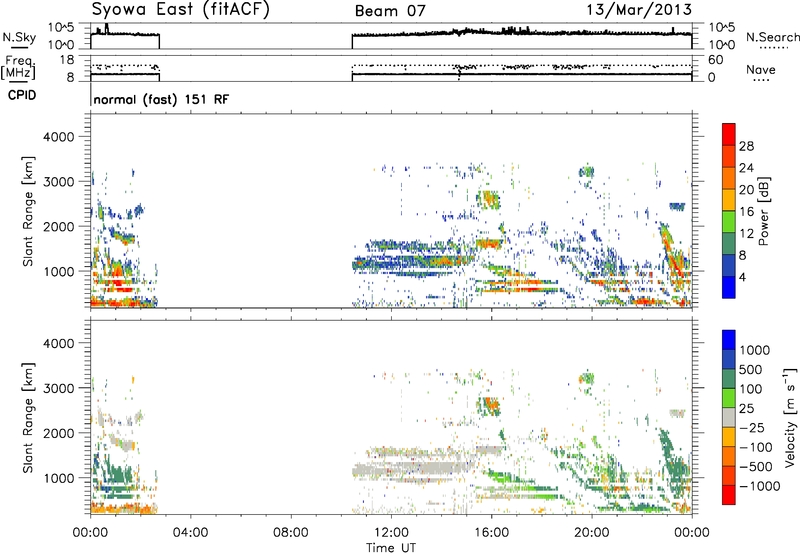
Task: Click the '20:00' time axis label
Action: click(x=592, y=533)
